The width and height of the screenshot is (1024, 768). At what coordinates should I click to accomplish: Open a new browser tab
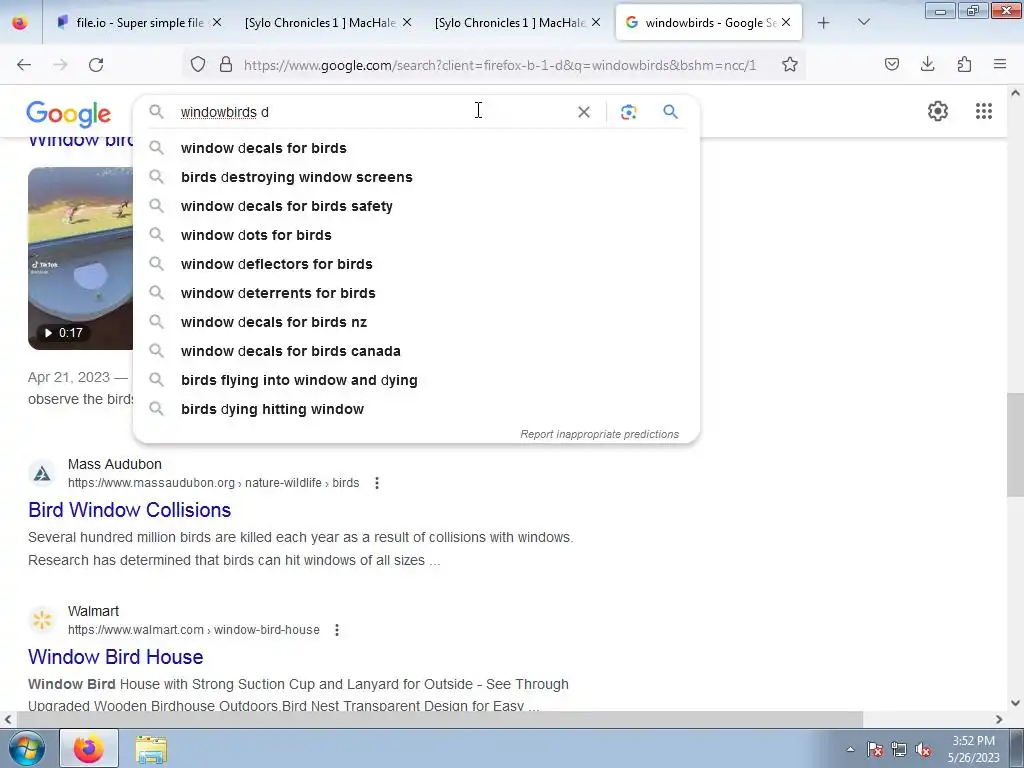pyautogui.click(x=824, y=23)
